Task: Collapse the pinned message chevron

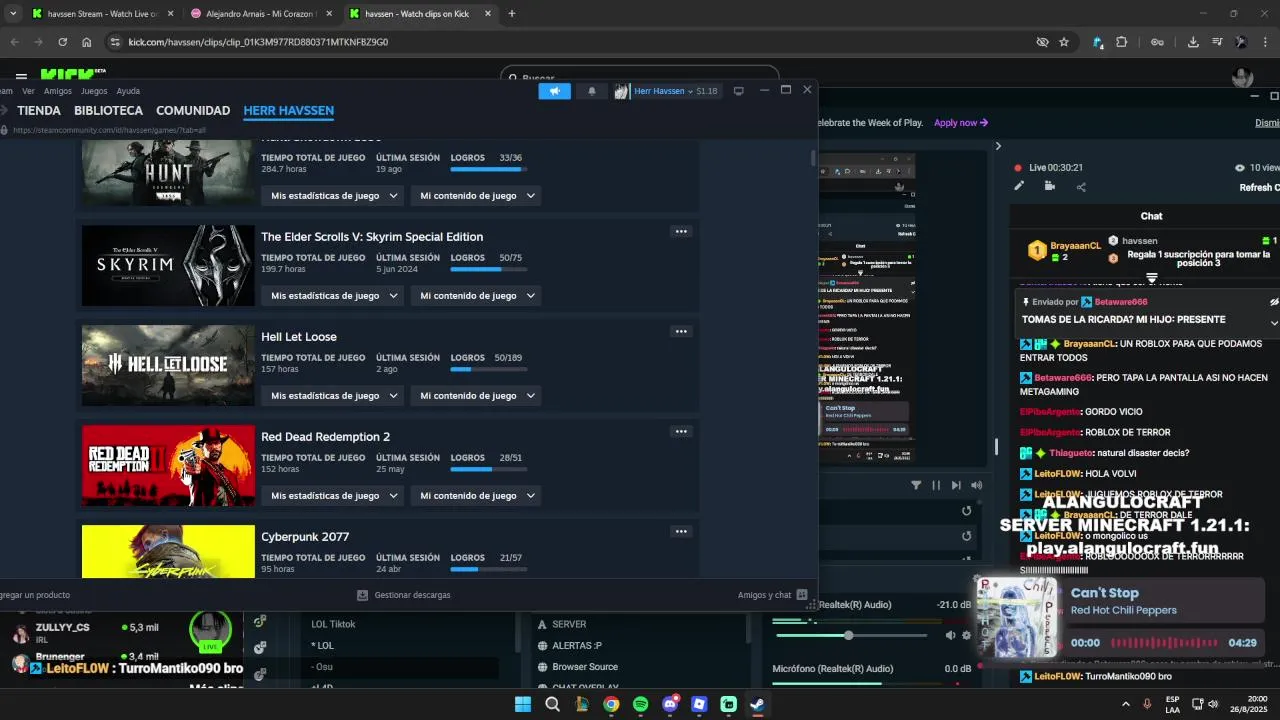Action: (x=1274, y=322)
